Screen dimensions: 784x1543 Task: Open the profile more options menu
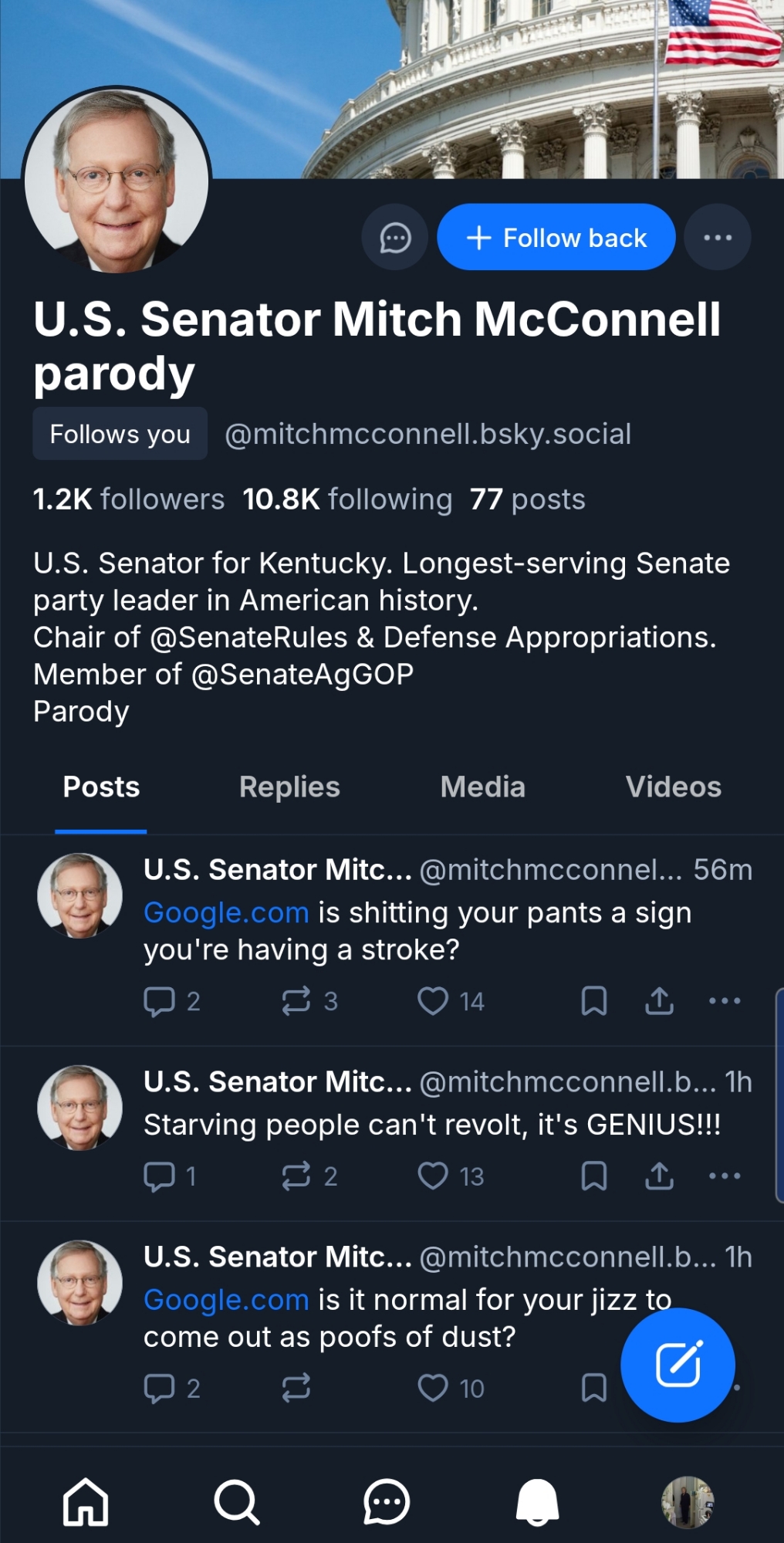pyautogui.click(x=718, y=238)
